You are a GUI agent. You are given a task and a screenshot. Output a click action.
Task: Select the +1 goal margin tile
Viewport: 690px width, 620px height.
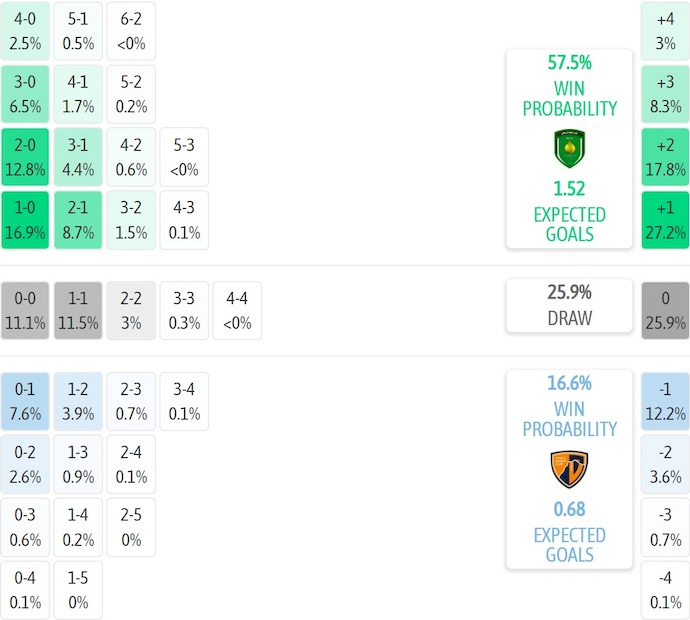point(665,220)
